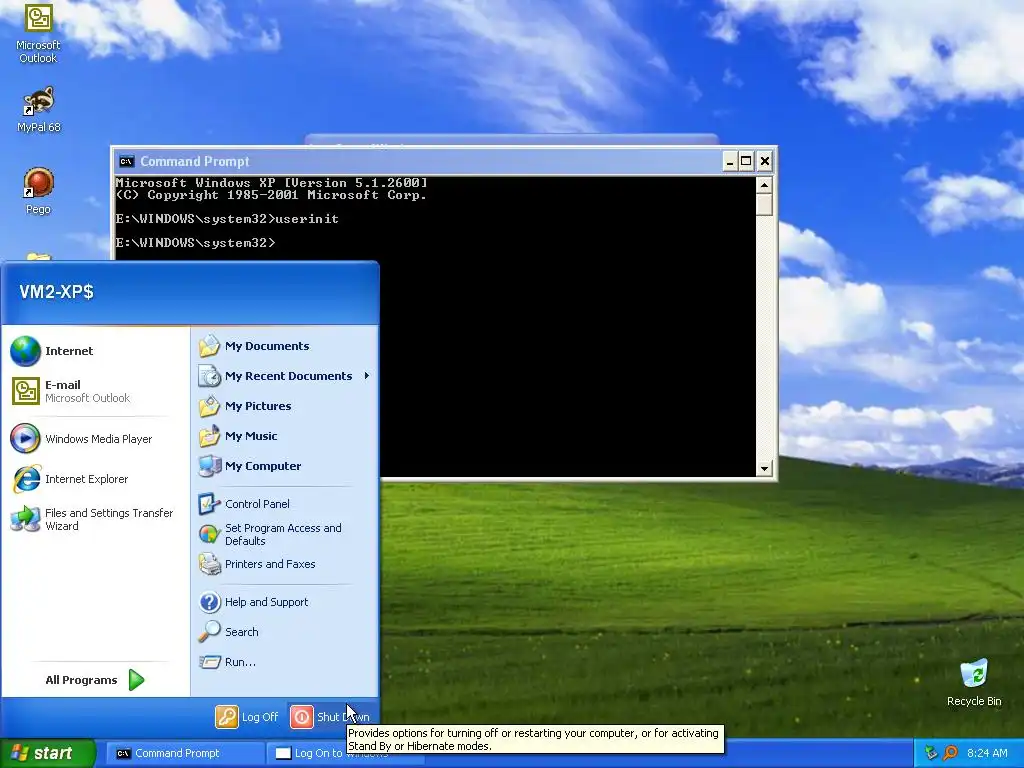The image size is (1024, 768).
Task: Open Help and Support
Action: pos(285,601)
